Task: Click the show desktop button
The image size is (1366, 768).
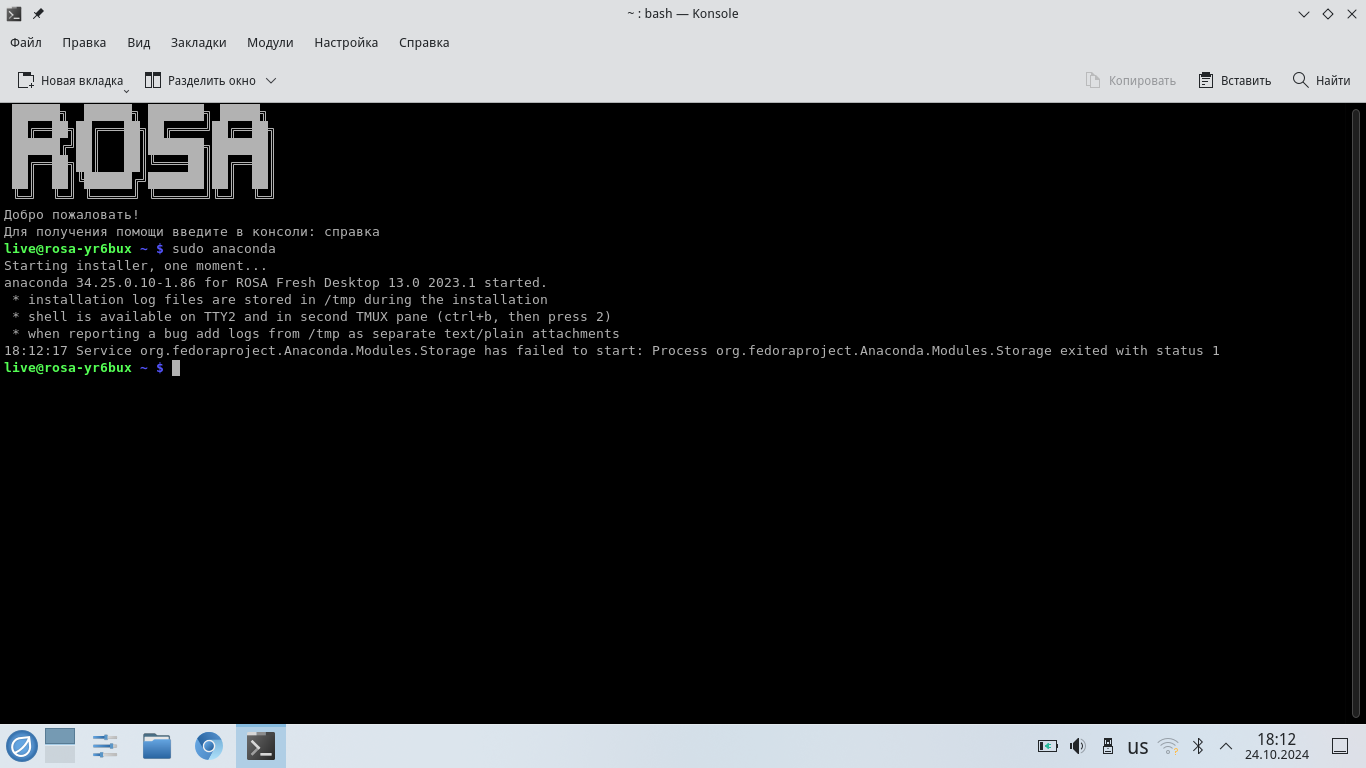Action: click(1340, 746)
